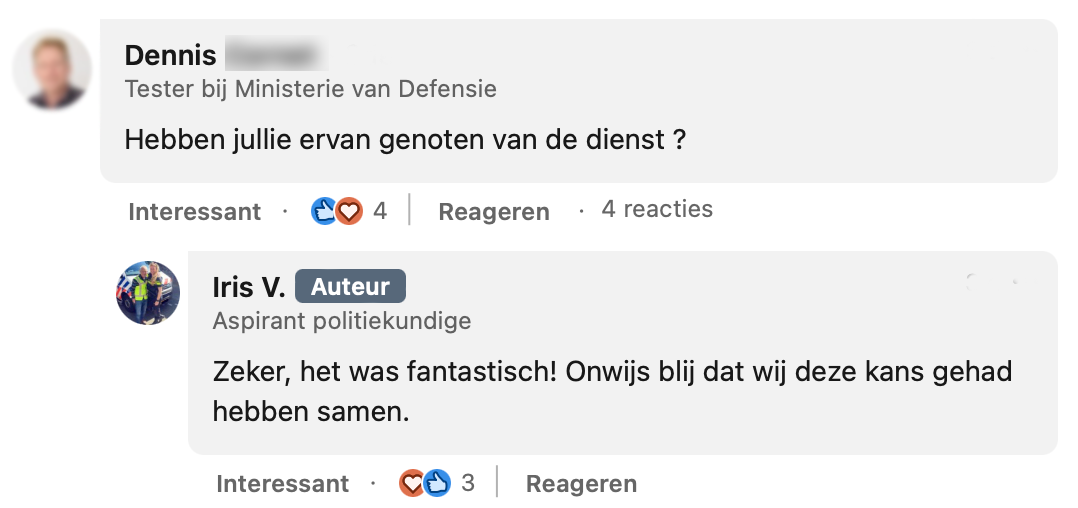Open the reaction count 3 list
Image resolution: width=1078 pixels, height=508 pixels.
click(x=468, y=484)
